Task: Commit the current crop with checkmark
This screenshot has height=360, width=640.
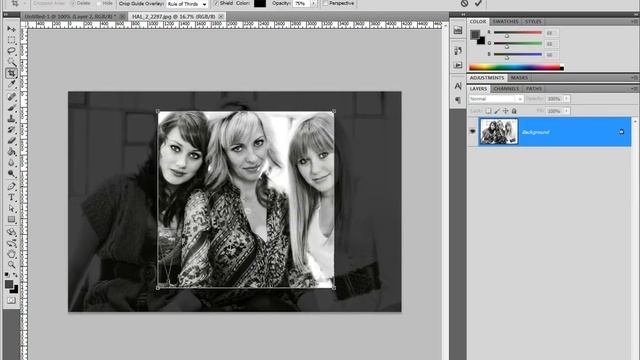Action: [x=478, y=3]
